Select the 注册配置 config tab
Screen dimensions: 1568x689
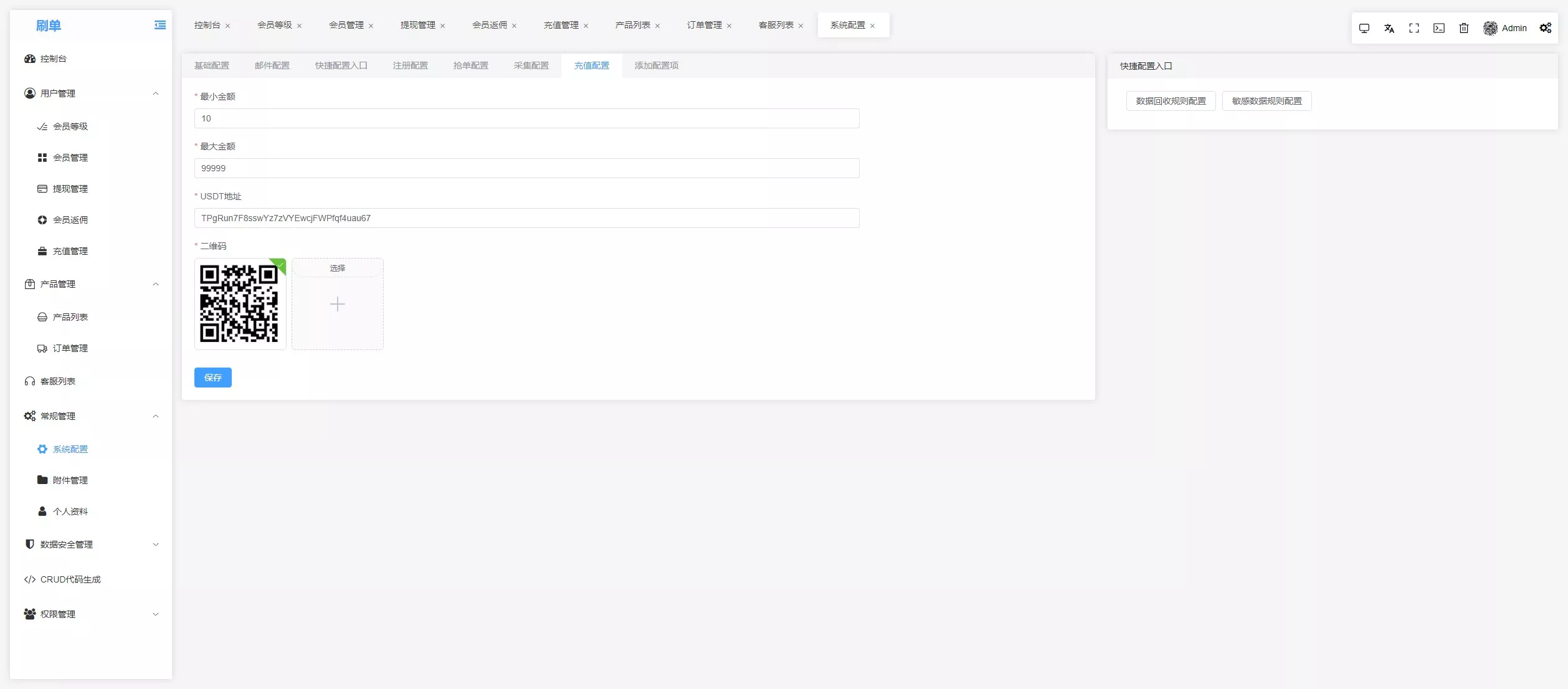click(x=411, y=65)
